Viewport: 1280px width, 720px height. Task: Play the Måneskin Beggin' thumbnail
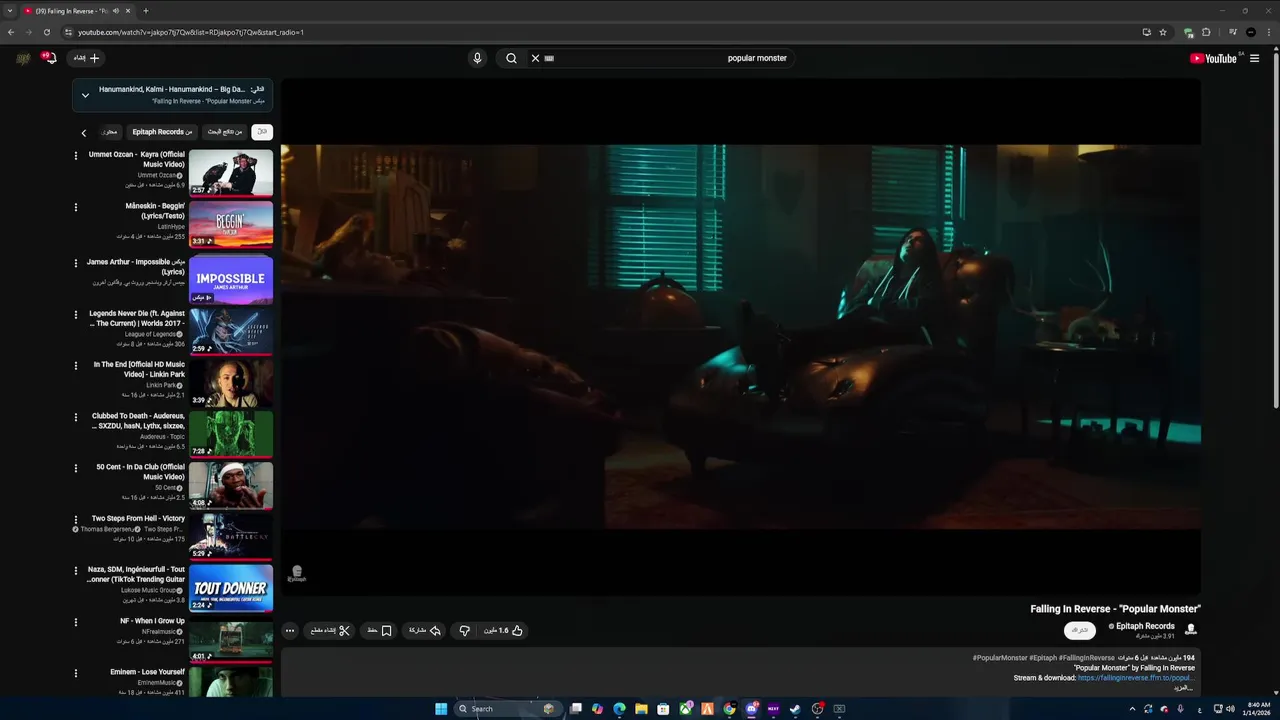[231, 224]
